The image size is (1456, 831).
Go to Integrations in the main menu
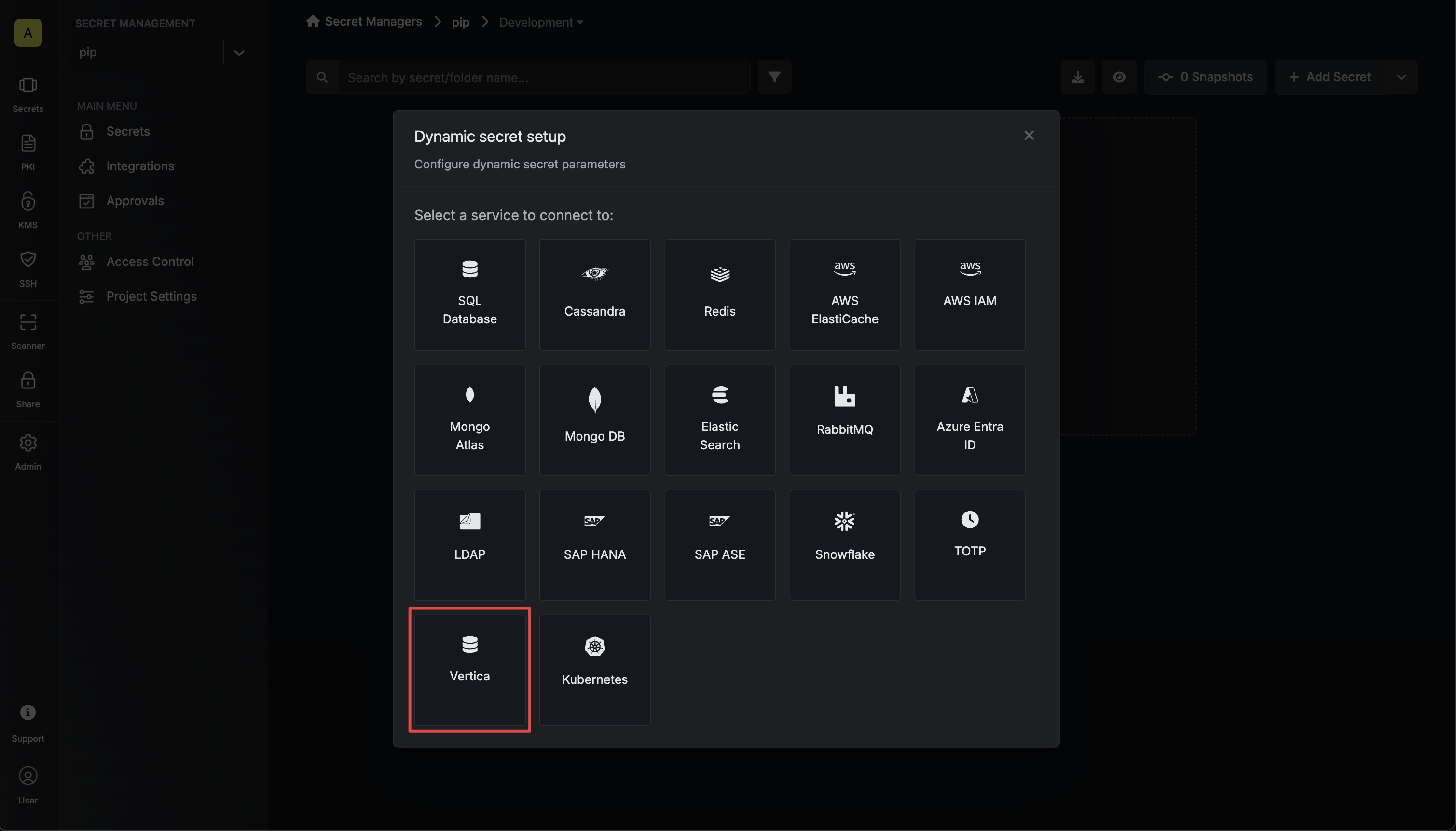click(x=140, y=166)
